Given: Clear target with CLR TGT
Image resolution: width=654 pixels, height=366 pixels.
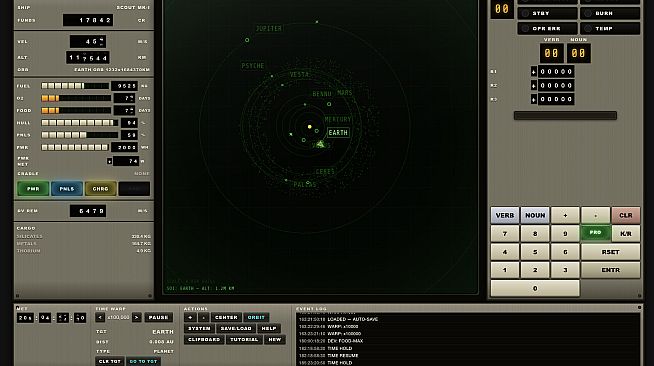Looking at the screenshot, I should pos(110,361).
